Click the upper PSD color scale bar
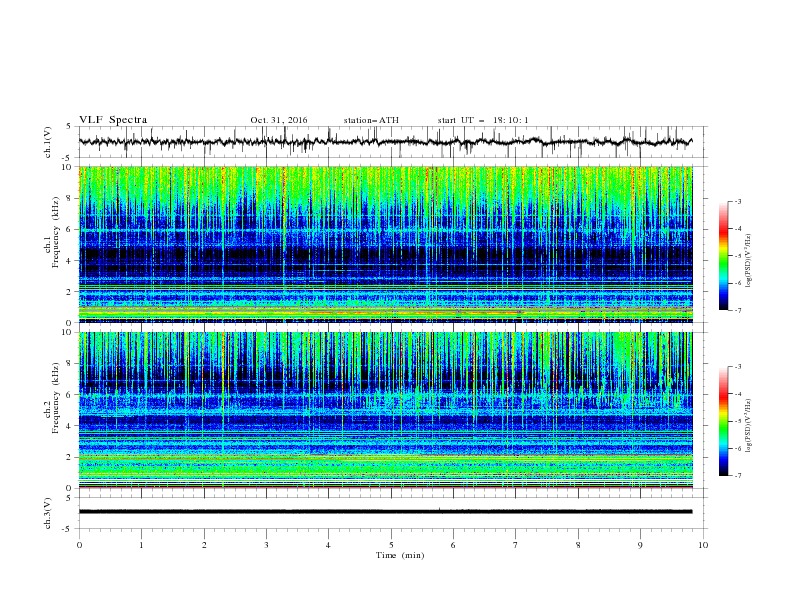 [x=723, y=256]
